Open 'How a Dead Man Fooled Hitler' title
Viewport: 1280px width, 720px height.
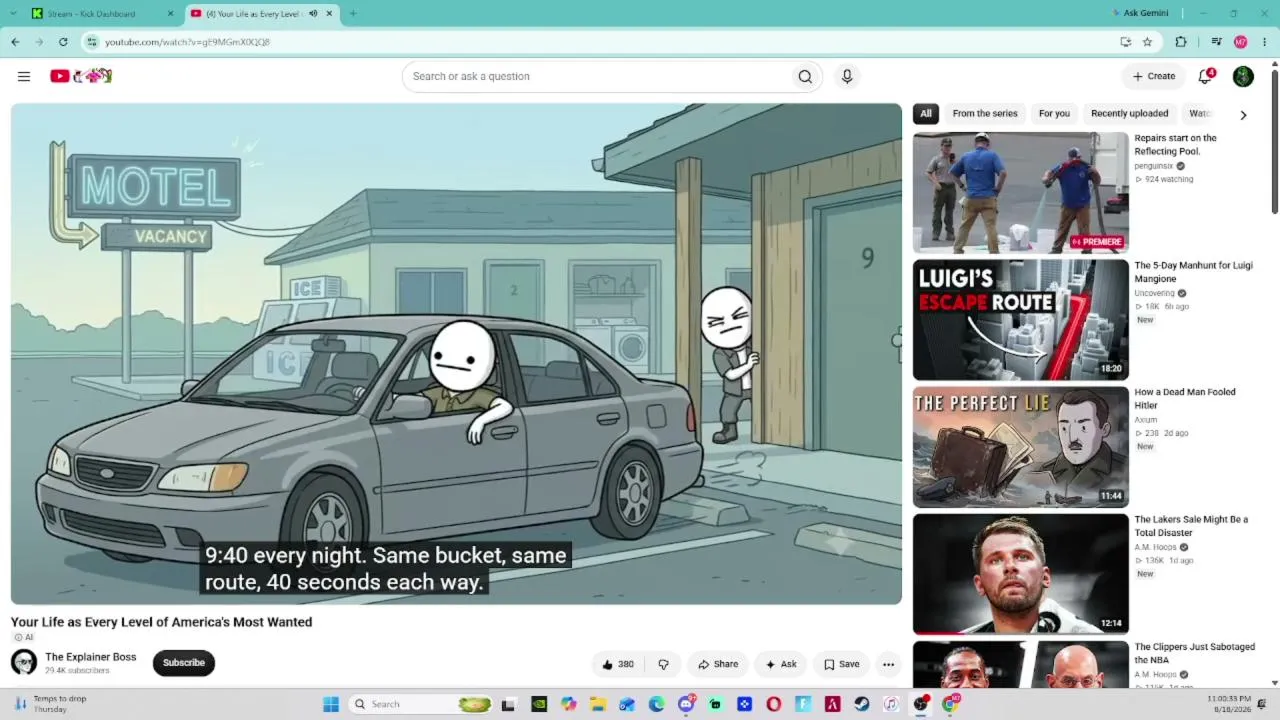tap(1185, 399)
